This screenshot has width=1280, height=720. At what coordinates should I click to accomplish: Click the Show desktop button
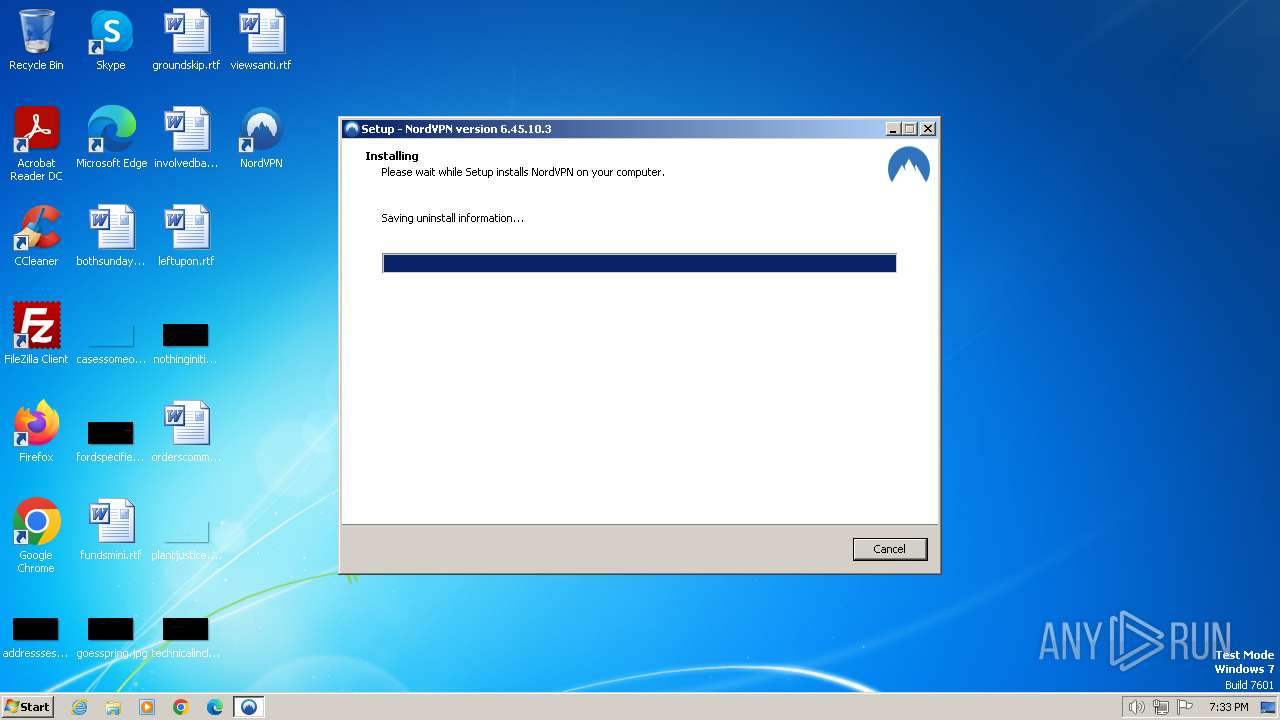click(x=1269, y=707)
